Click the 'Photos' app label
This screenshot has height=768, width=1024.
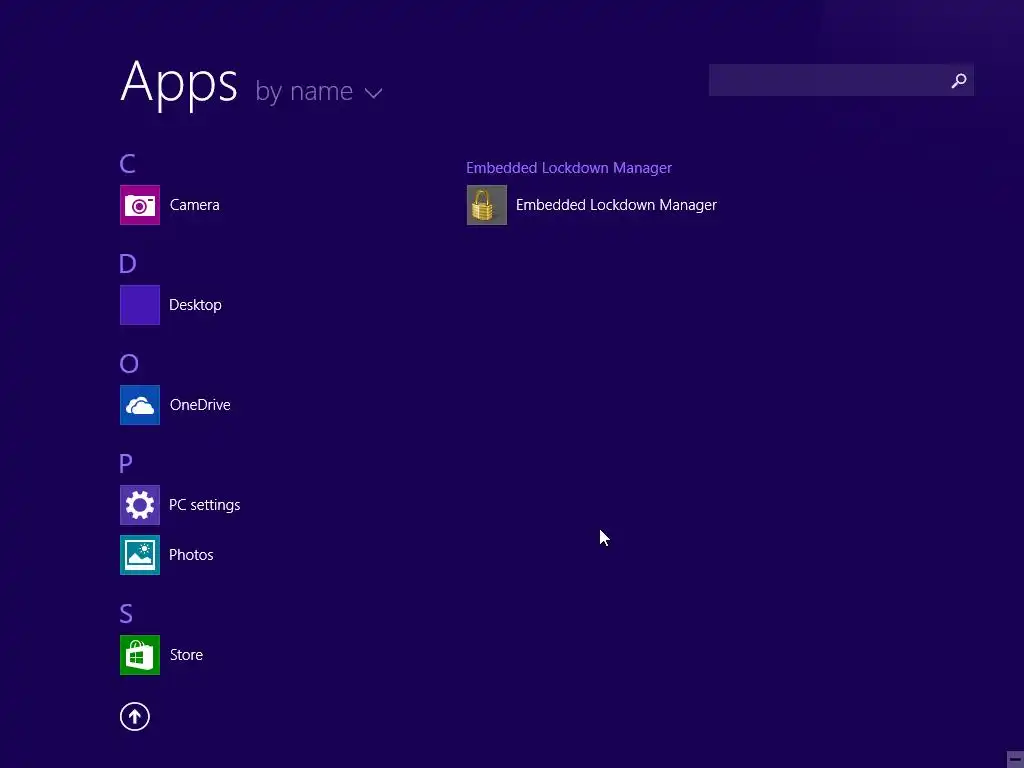coord(191,555)
